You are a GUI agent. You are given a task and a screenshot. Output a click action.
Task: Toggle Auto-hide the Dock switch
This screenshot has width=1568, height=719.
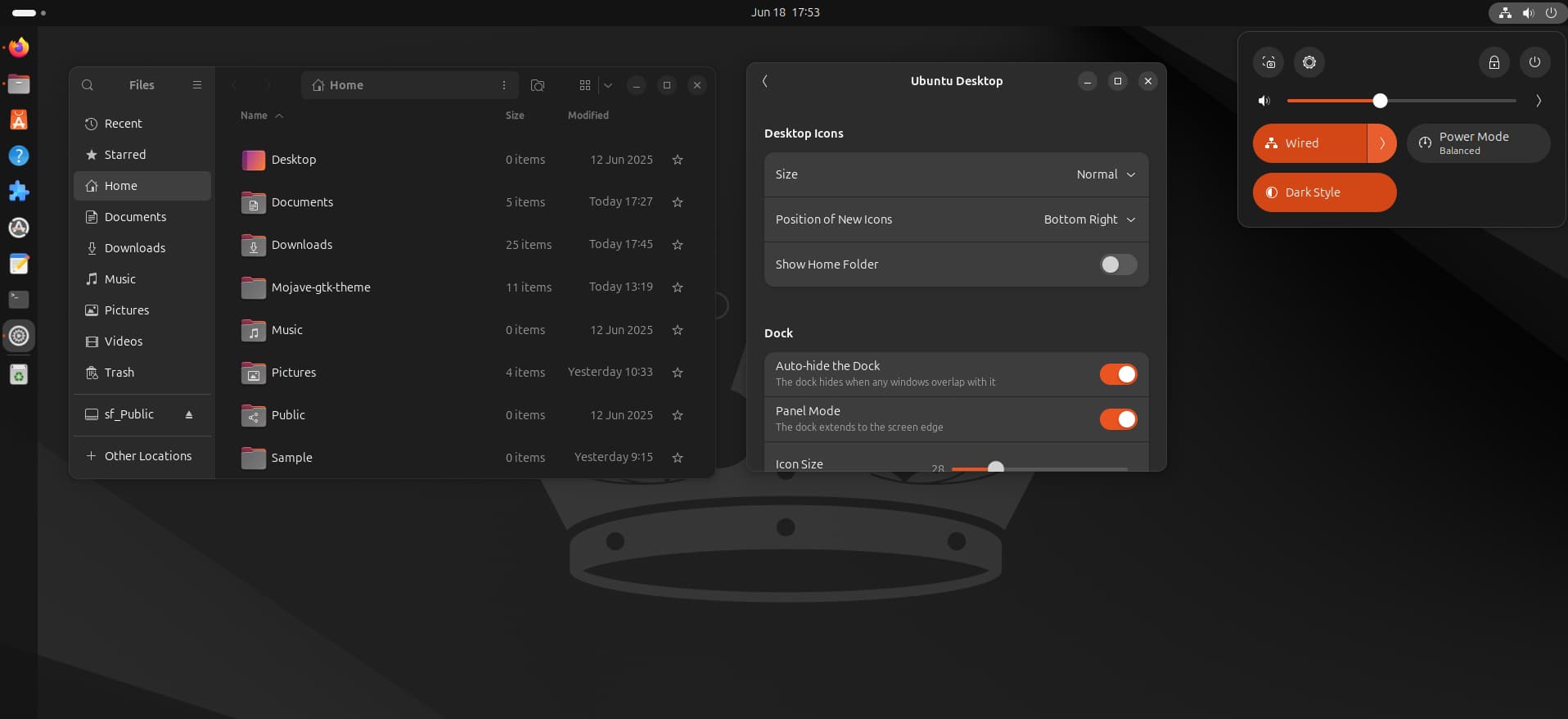pyautogui.click(x=1118, y=374)
